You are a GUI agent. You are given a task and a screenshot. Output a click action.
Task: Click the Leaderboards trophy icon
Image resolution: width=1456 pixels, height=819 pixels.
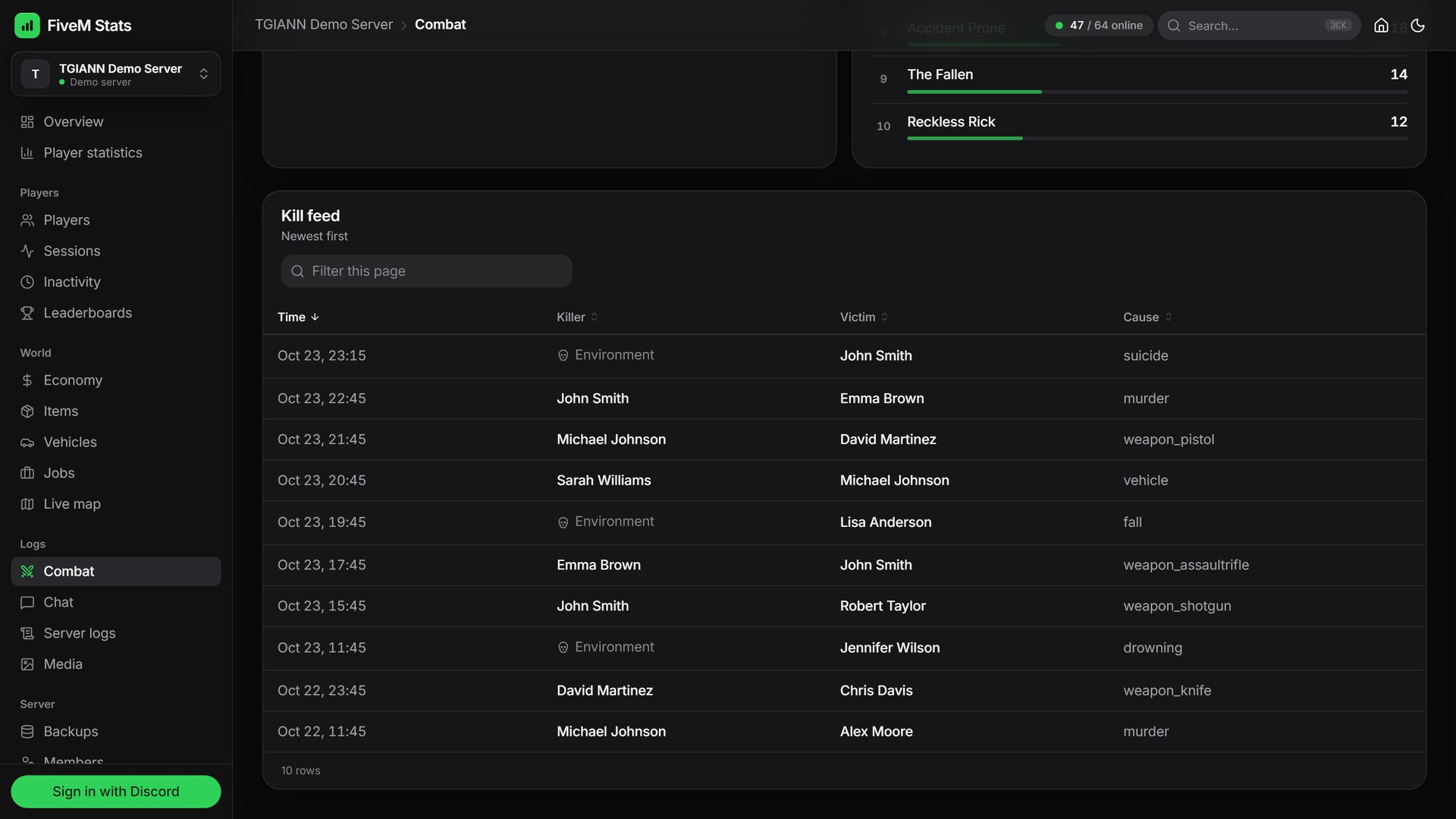click(27, 312)
